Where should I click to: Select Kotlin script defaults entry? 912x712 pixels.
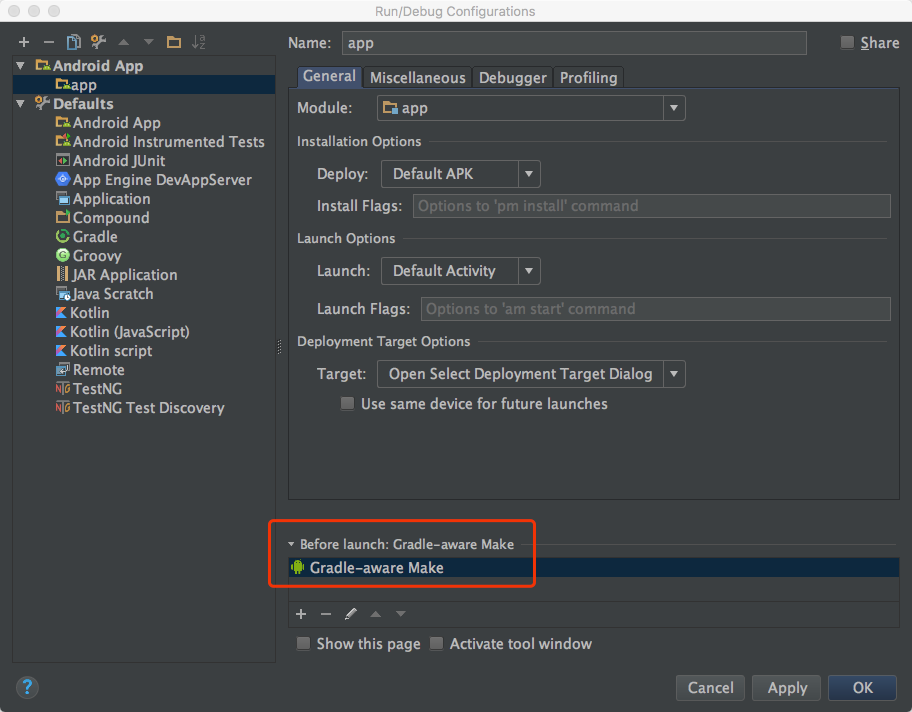[x=104, y=350]
